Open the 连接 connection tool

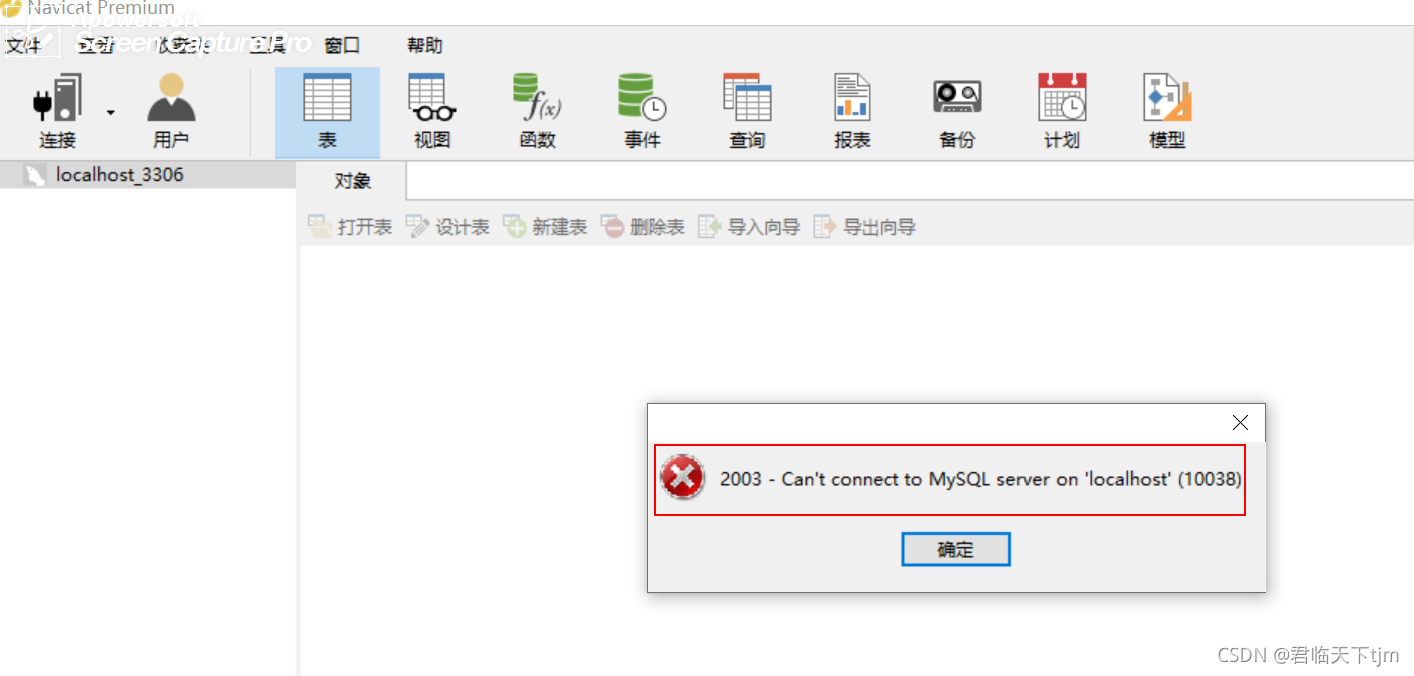click(57, 112)
